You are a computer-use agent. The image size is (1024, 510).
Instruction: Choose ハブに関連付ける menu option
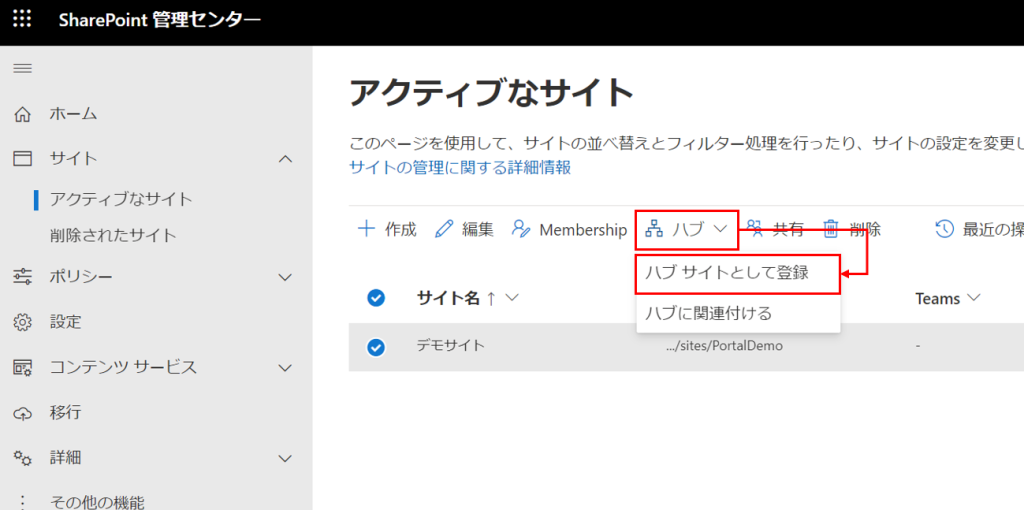709,313
